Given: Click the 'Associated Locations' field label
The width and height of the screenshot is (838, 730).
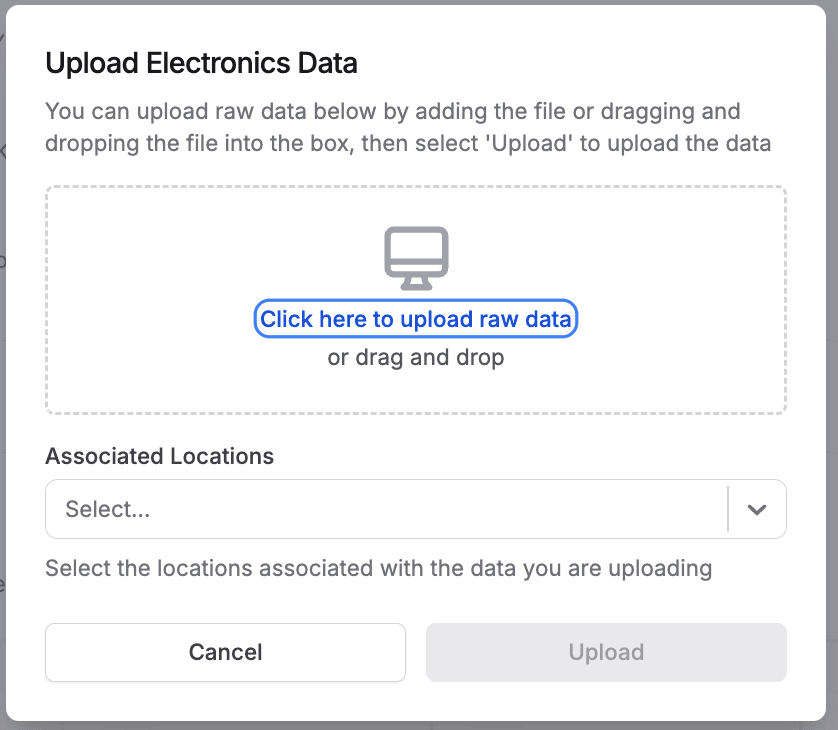Looking at the screenshot, I should click(x=159, y=456).
